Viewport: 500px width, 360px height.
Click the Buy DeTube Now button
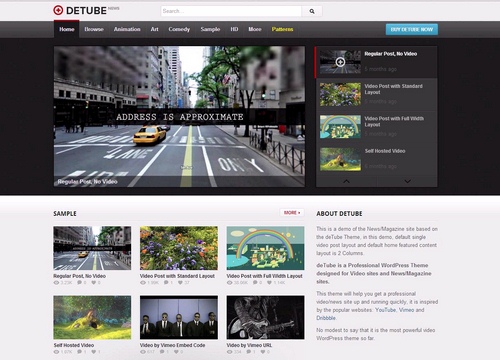tap(412, 29)
